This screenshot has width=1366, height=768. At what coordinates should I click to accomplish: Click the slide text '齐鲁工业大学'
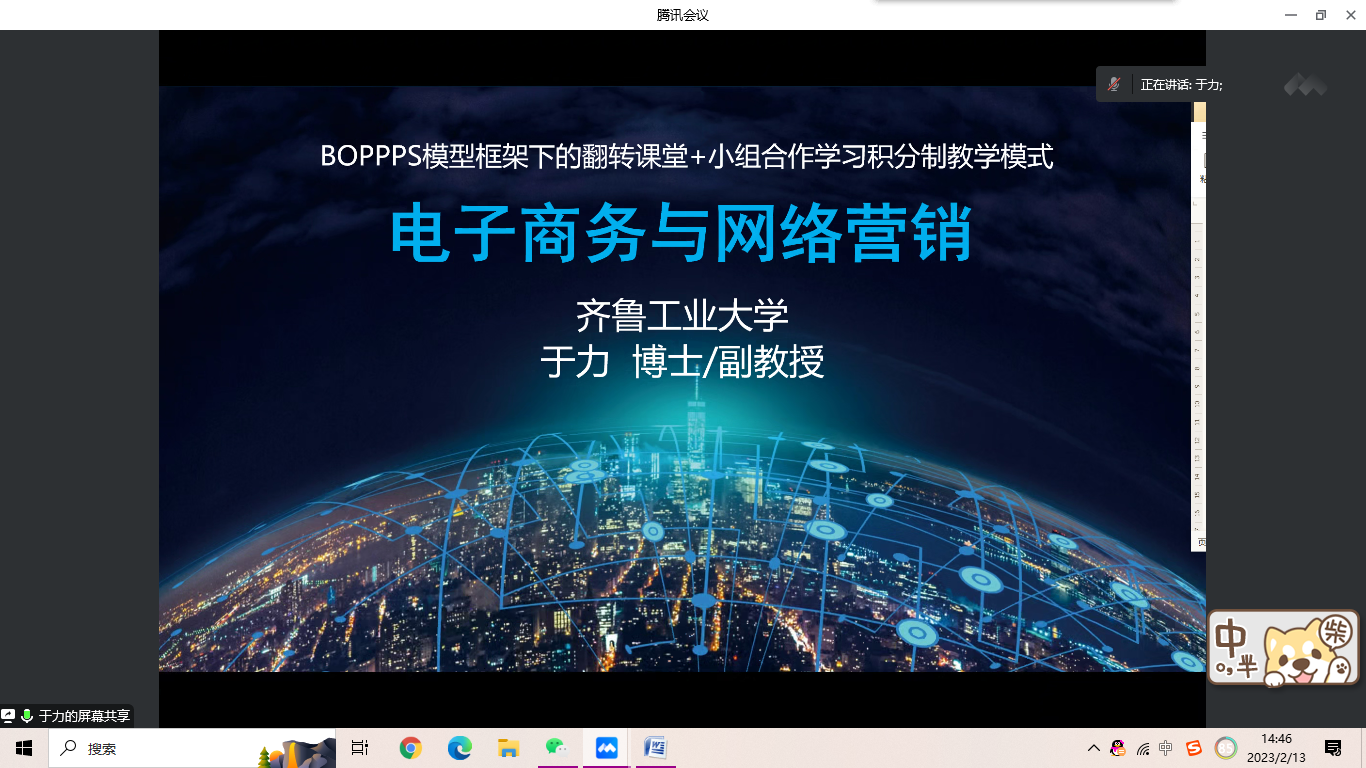coord(682,315)
